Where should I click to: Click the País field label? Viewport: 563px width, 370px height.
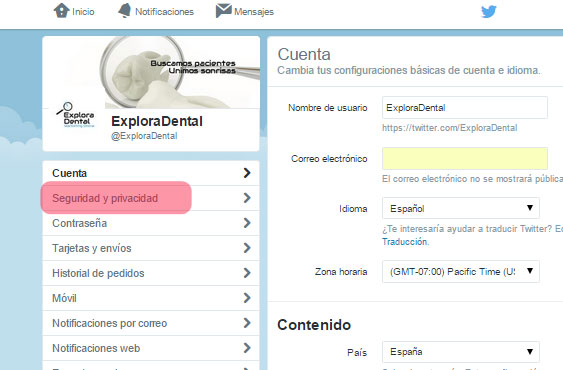[x=357, y=352]
